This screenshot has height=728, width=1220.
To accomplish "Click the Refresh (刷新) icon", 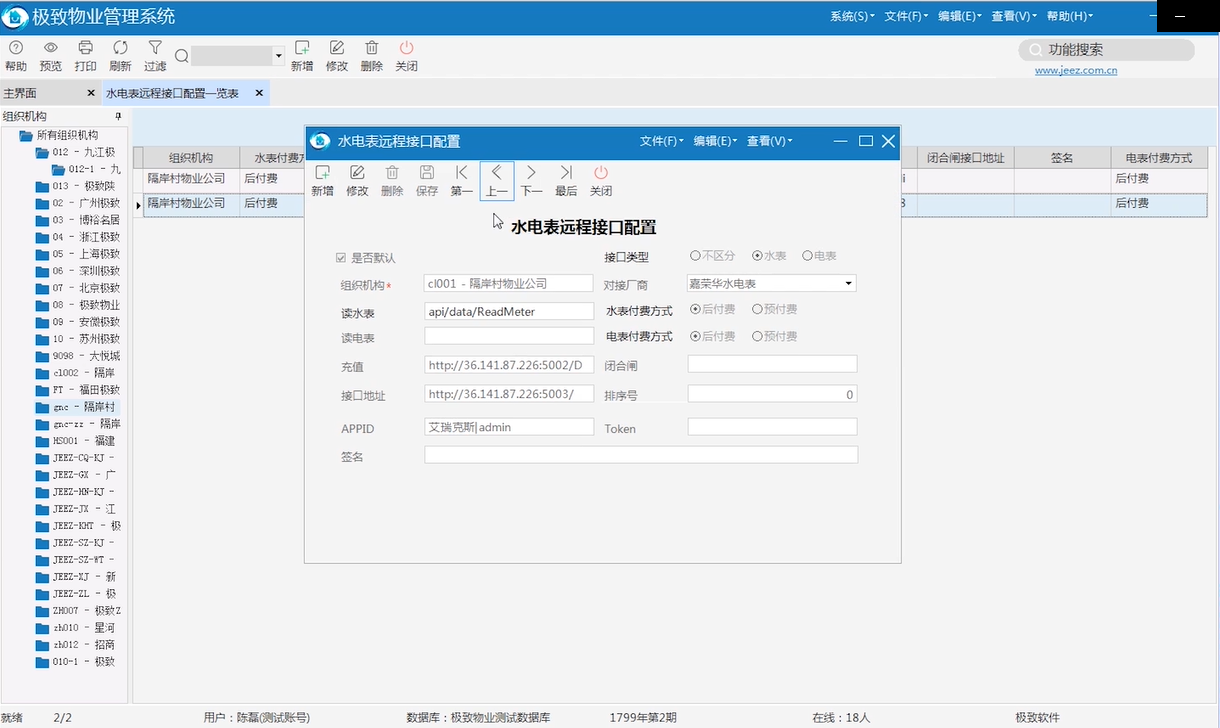I will (x=120, y=48).
